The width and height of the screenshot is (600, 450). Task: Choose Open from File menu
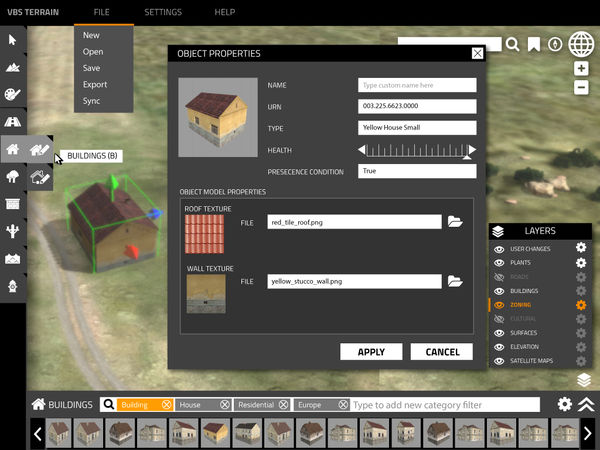(x=93, y=52)
